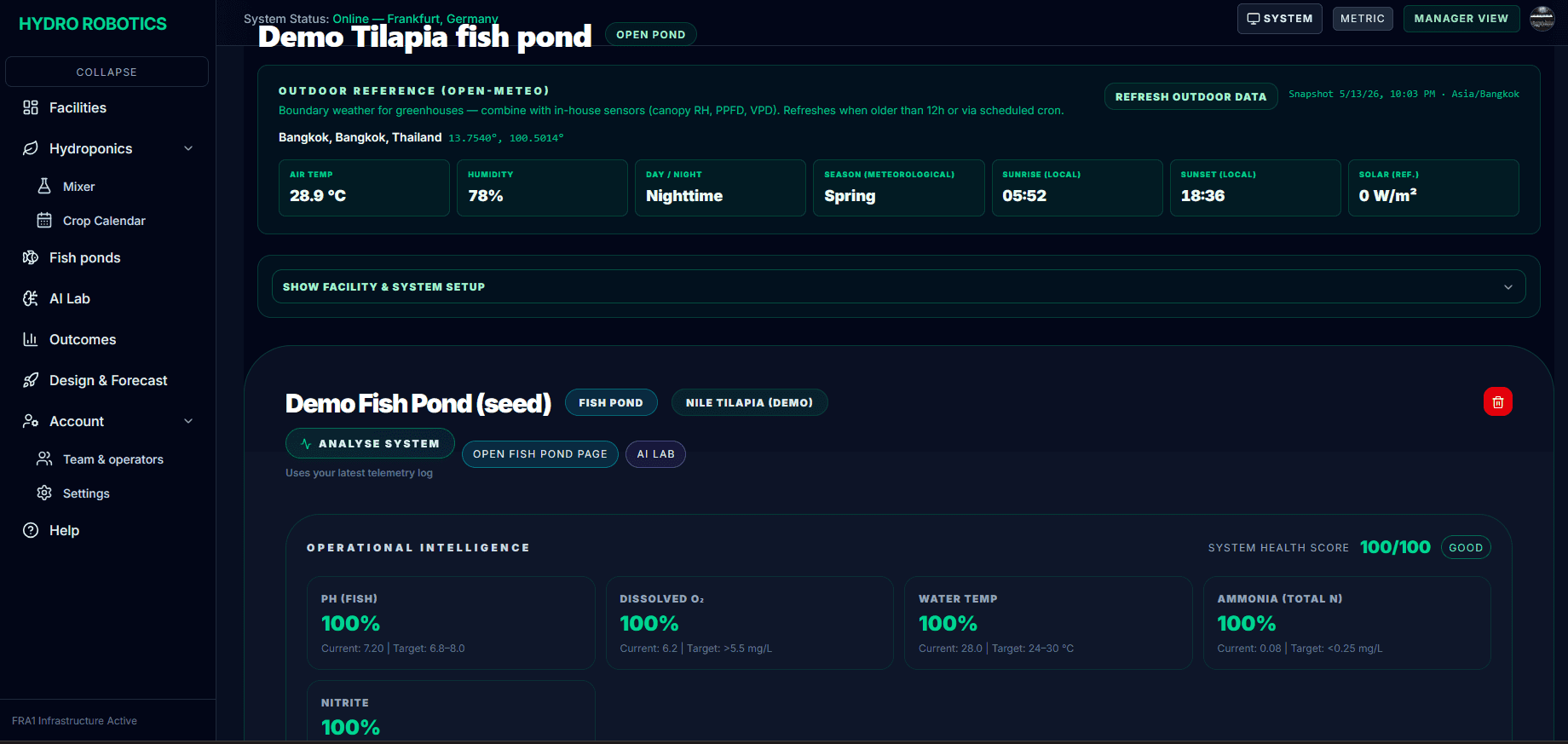Click the coordinates 13.7540°, 100.5014°
This screenshot has width=1568, height=744.
point(506,138)
